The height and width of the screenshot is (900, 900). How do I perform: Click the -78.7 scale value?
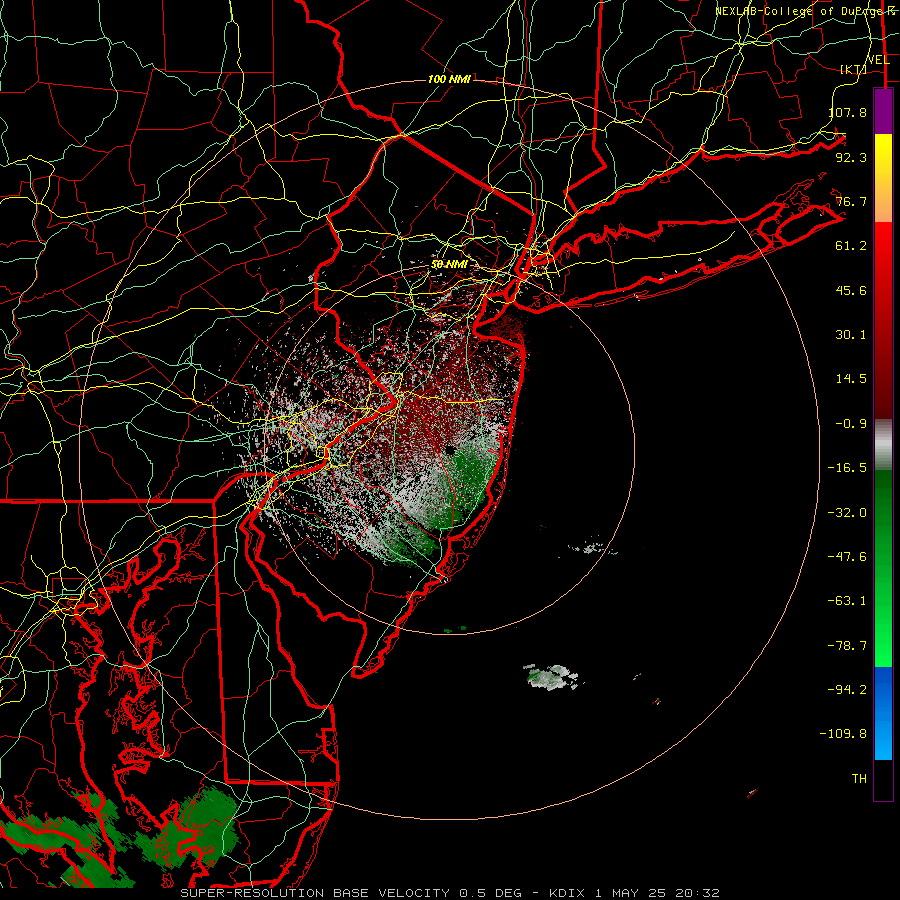pos(847,645)
